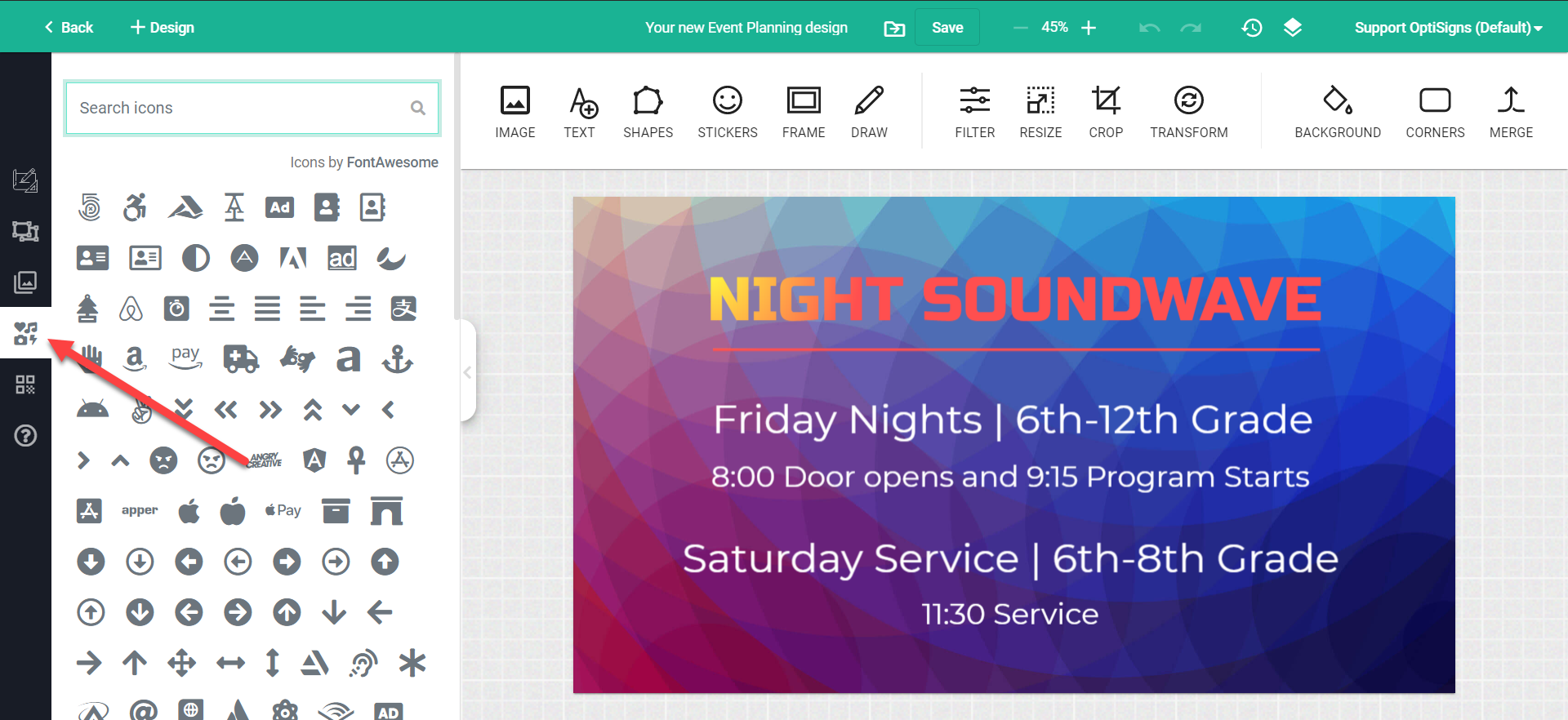Image resolution: width=1568 pixels, height=720 pixels.
Task: Open the design edit sidebar icon
Action: [x=25, y=180]
